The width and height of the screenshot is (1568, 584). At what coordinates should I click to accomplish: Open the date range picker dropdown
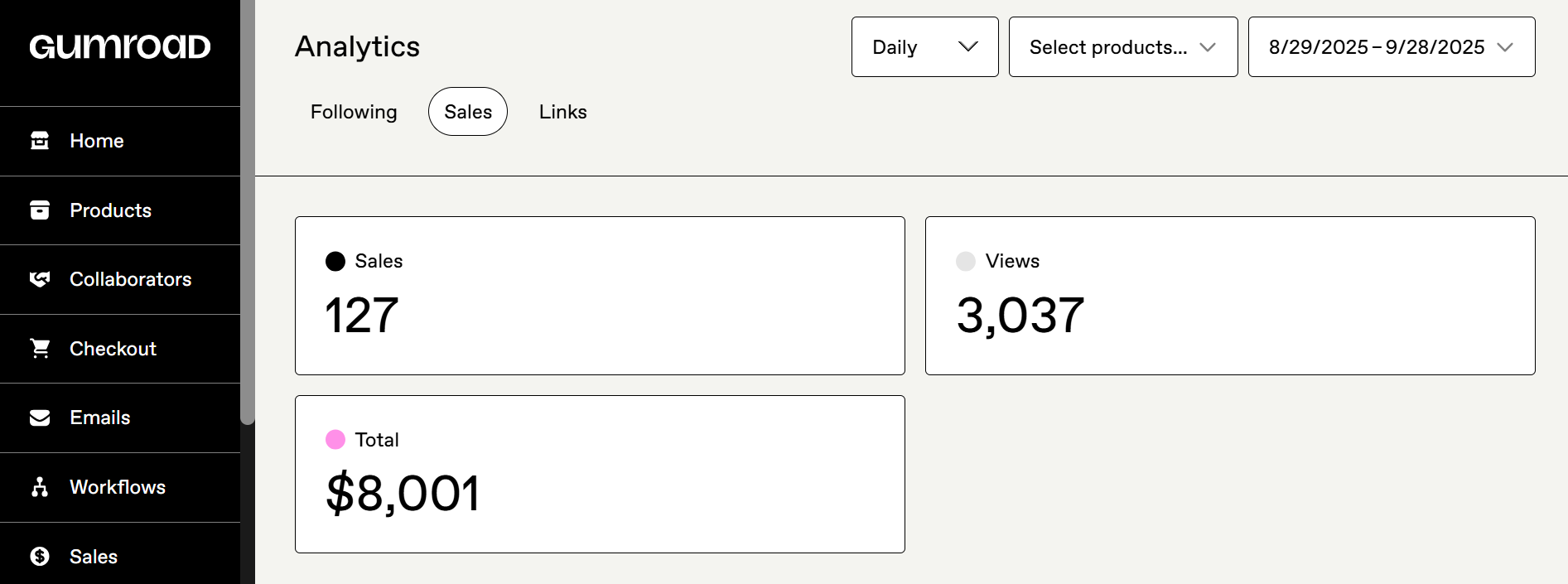pyautogui.click(x=1391, y=47)
